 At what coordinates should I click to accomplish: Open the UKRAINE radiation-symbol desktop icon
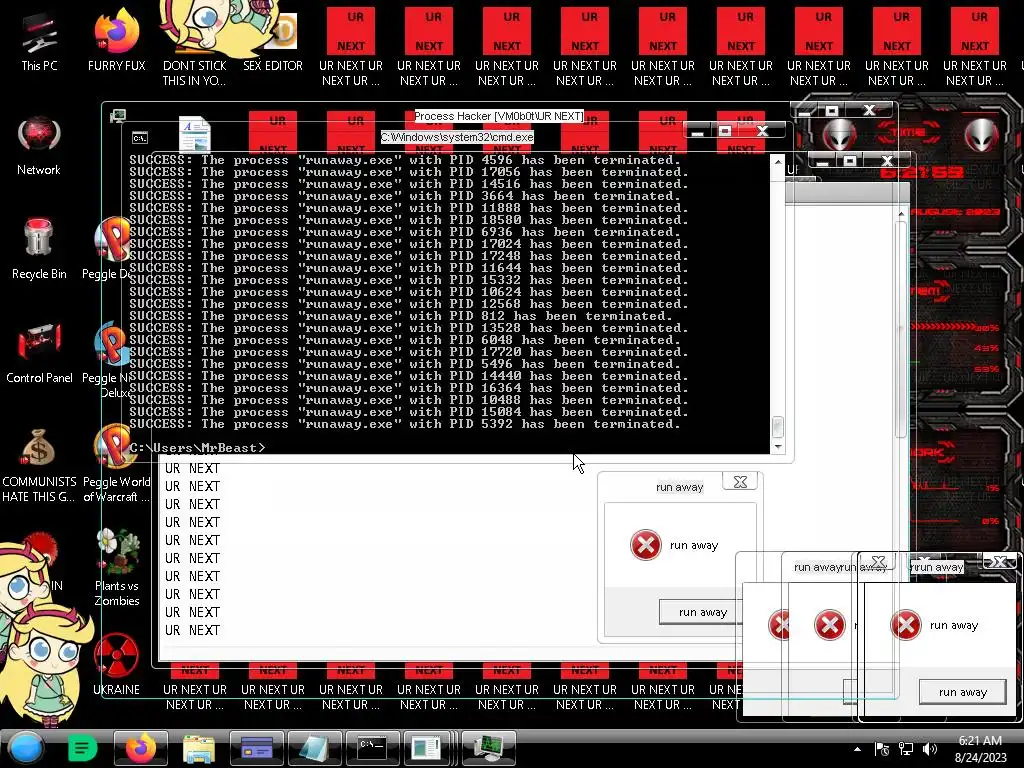(116, 665)
